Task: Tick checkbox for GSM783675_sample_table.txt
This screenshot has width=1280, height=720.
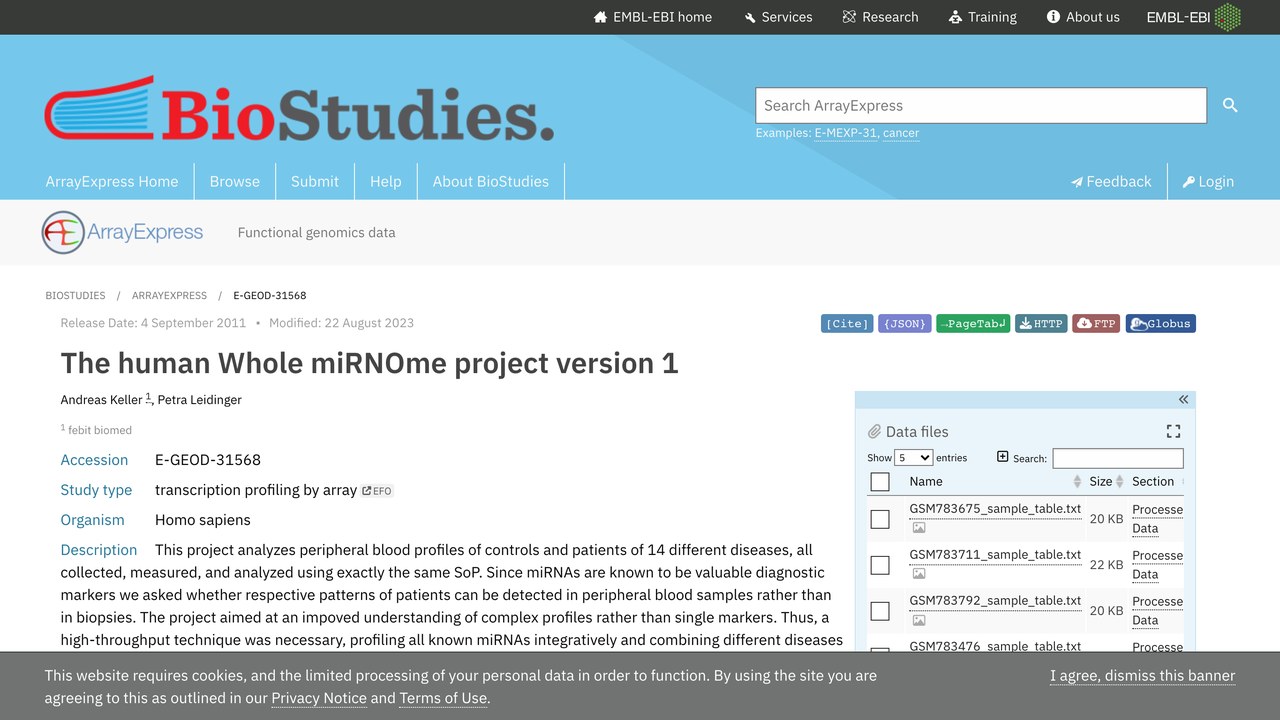Action: [x=880, y=519]
